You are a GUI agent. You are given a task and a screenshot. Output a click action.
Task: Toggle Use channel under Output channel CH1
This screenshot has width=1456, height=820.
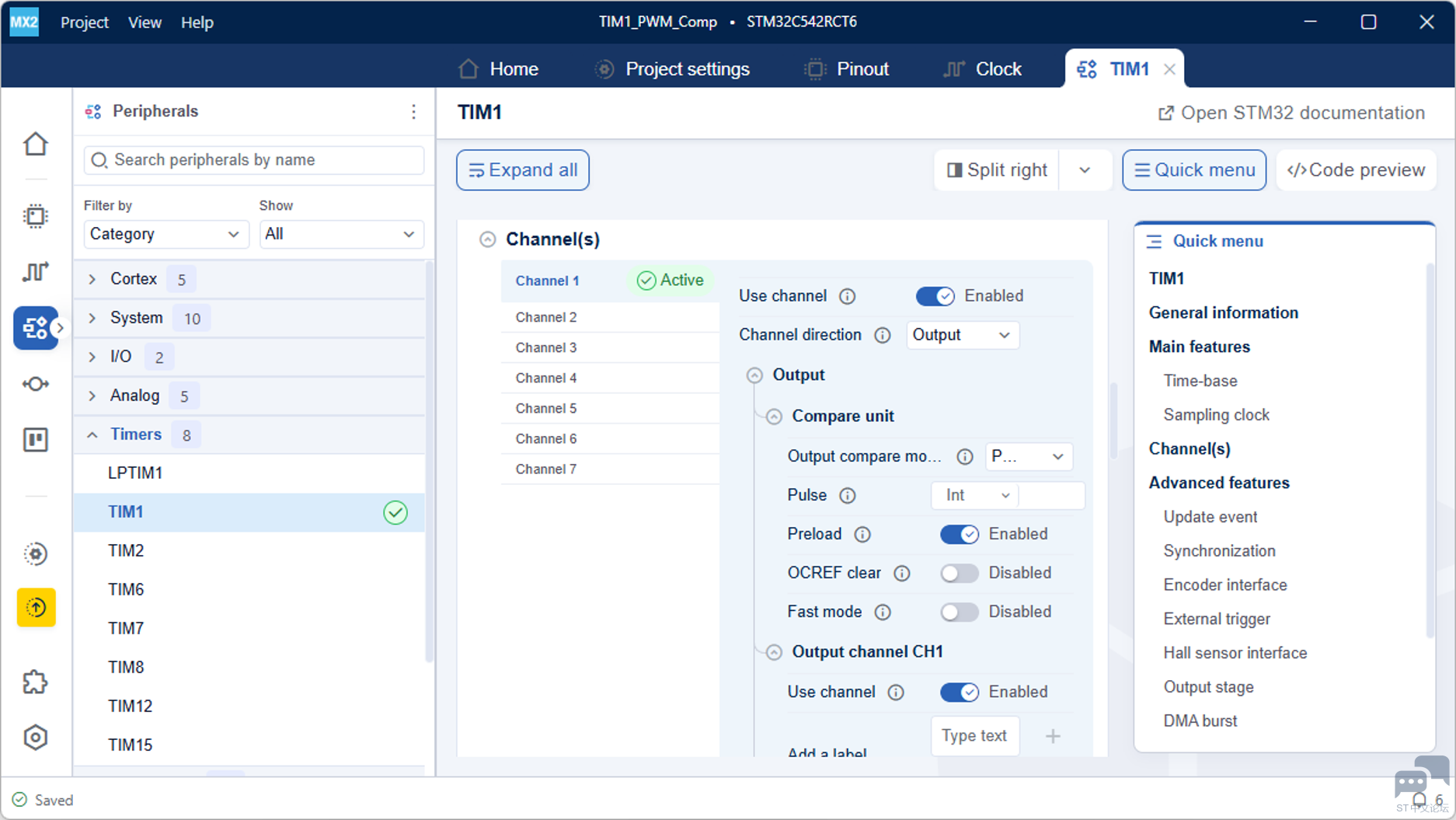(960, 692)
